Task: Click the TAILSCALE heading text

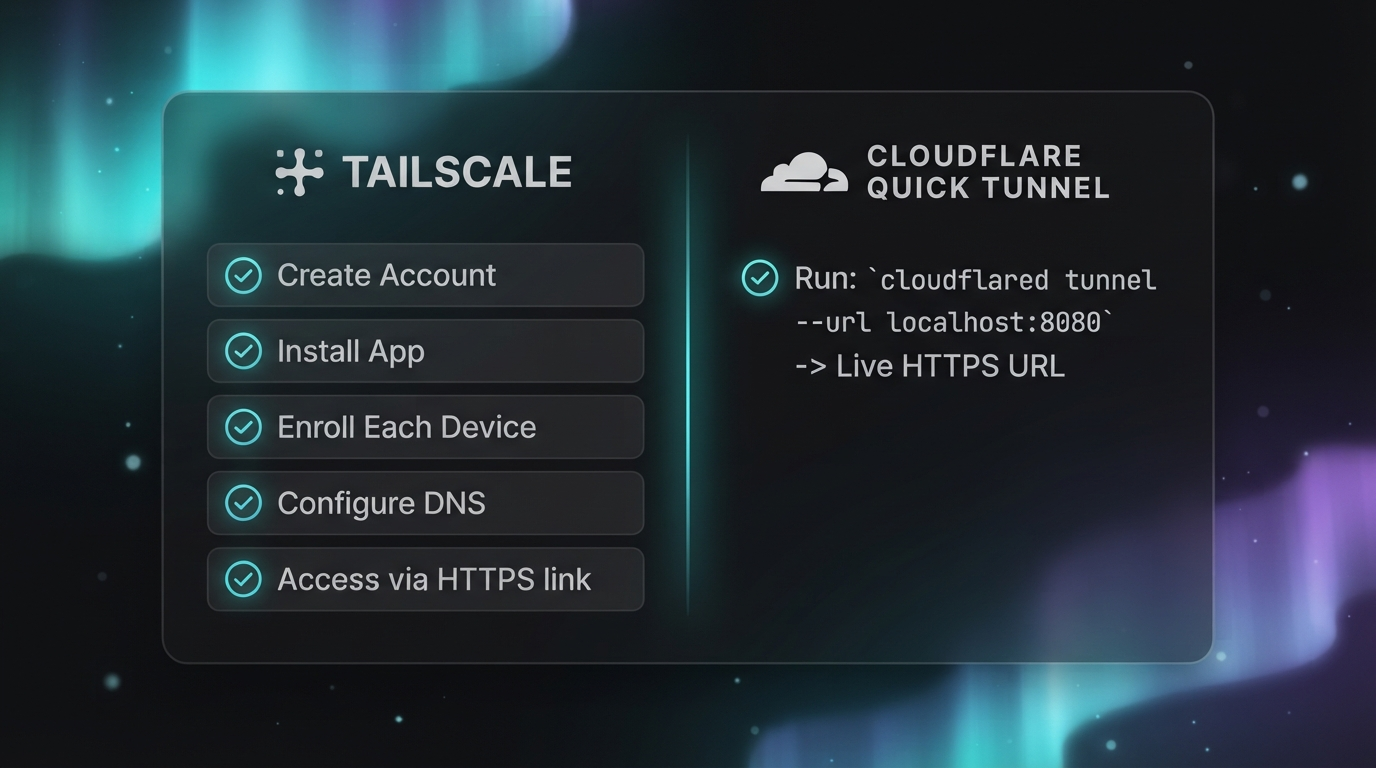Action: tap(457, 172)
